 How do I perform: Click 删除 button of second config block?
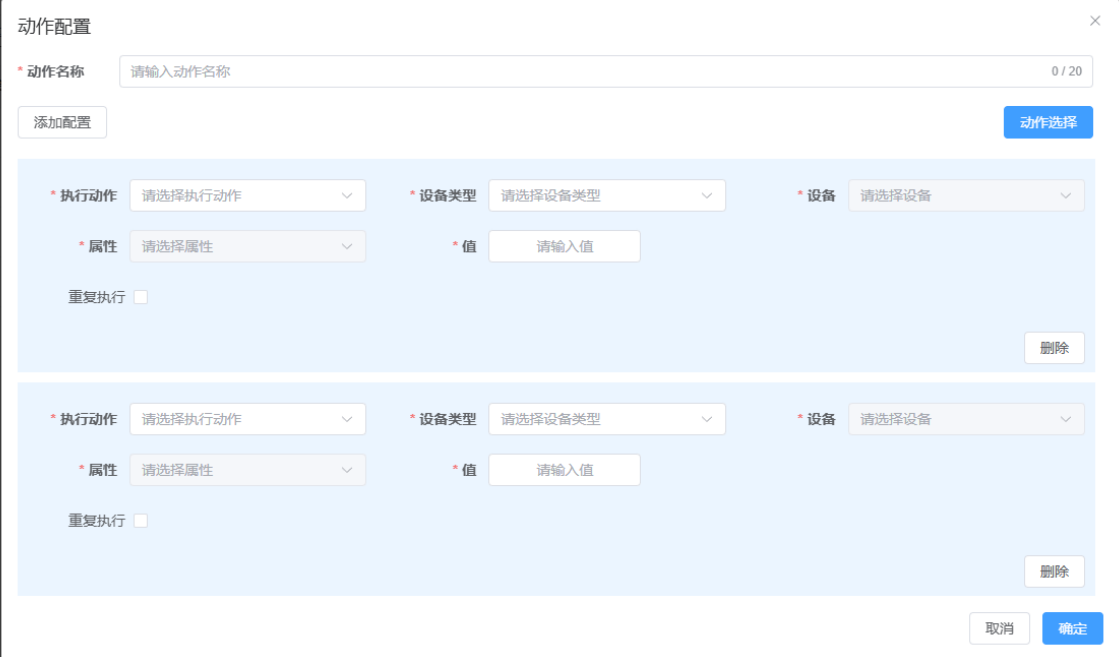pos(1054,571)
